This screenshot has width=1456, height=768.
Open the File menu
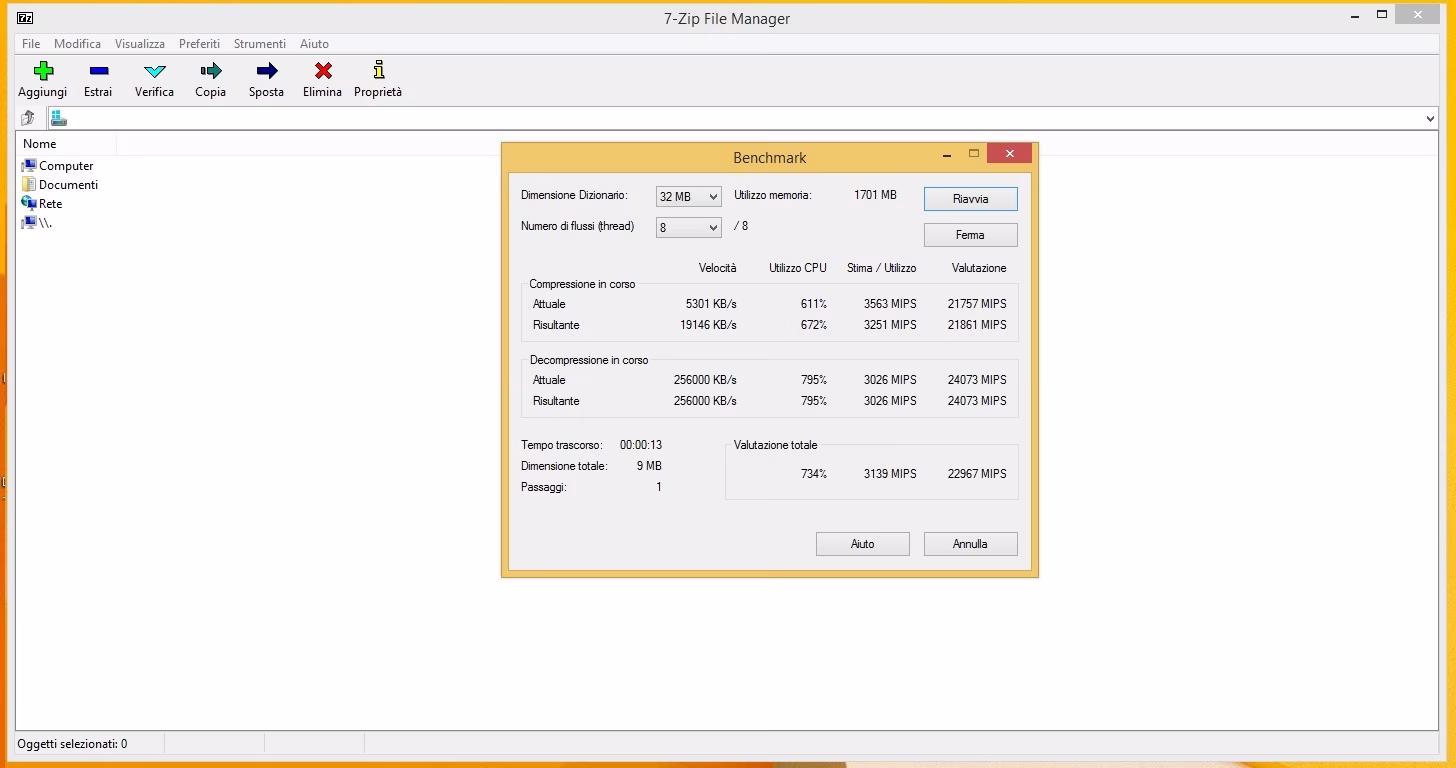31,44
